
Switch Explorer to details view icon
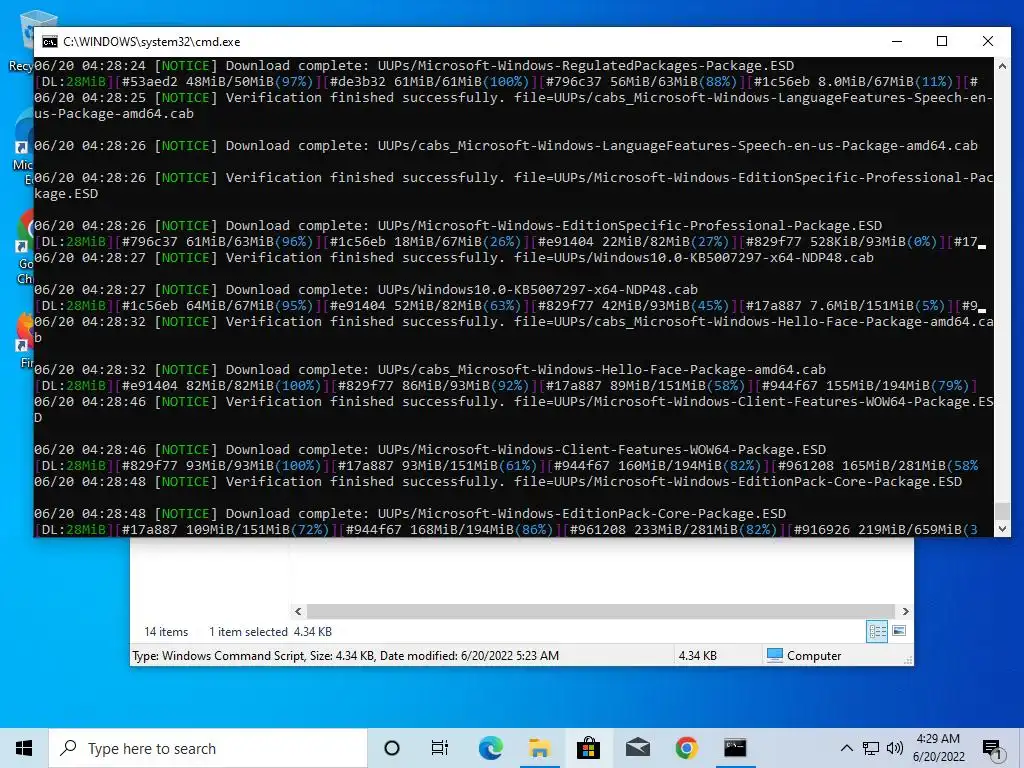tap(877, 631)
